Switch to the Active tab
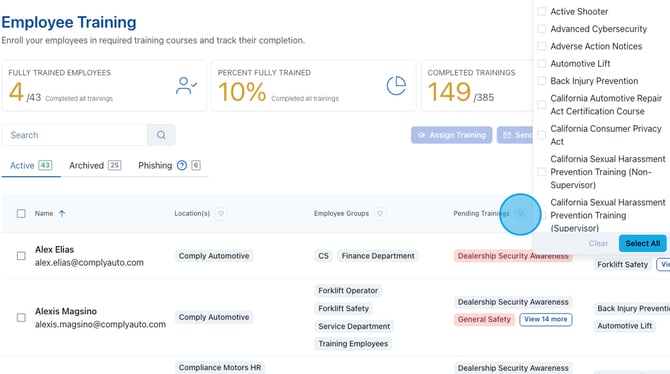The width and height of the screenshot is (670, 374). [31, 165]
